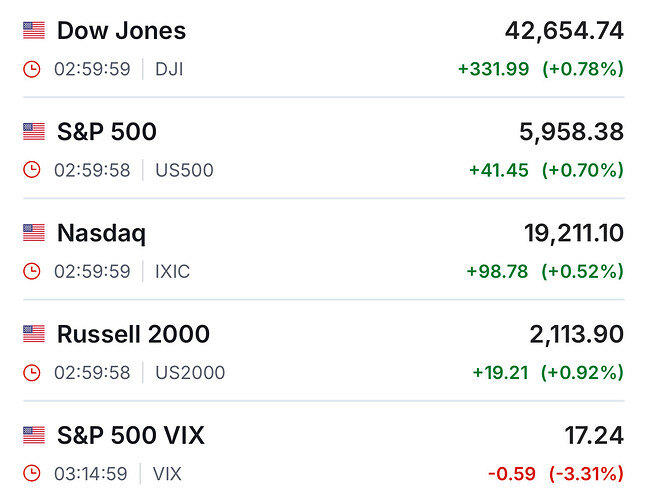Click the VIX change -0.59 (-3.31%)
The height and width of the screenshot is (500, 649).
pos(555,473)
